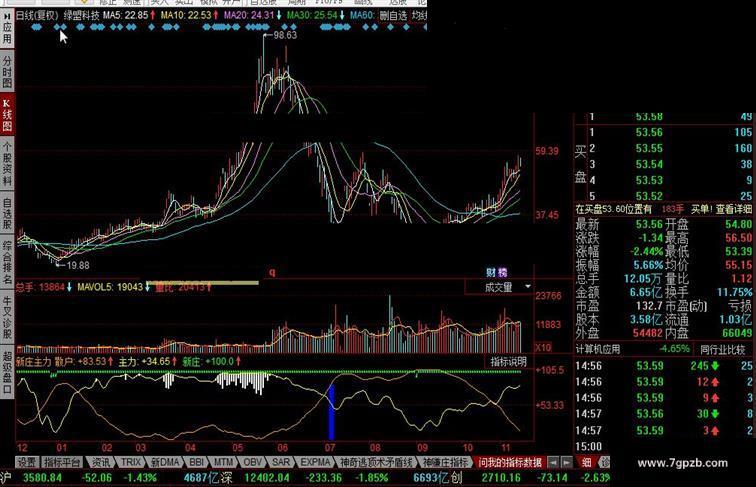
Task: Click the 指标说明 button
Action: [x=508, y=362]
